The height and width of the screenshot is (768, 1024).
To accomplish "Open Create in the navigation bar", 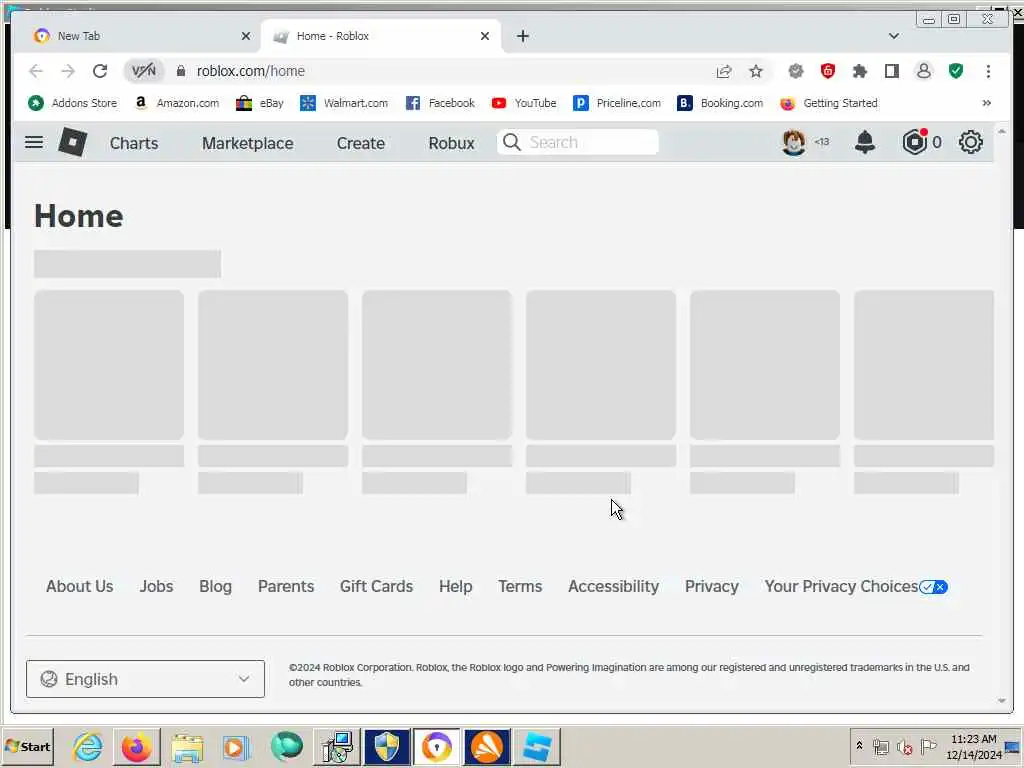I will pos(360,143).
